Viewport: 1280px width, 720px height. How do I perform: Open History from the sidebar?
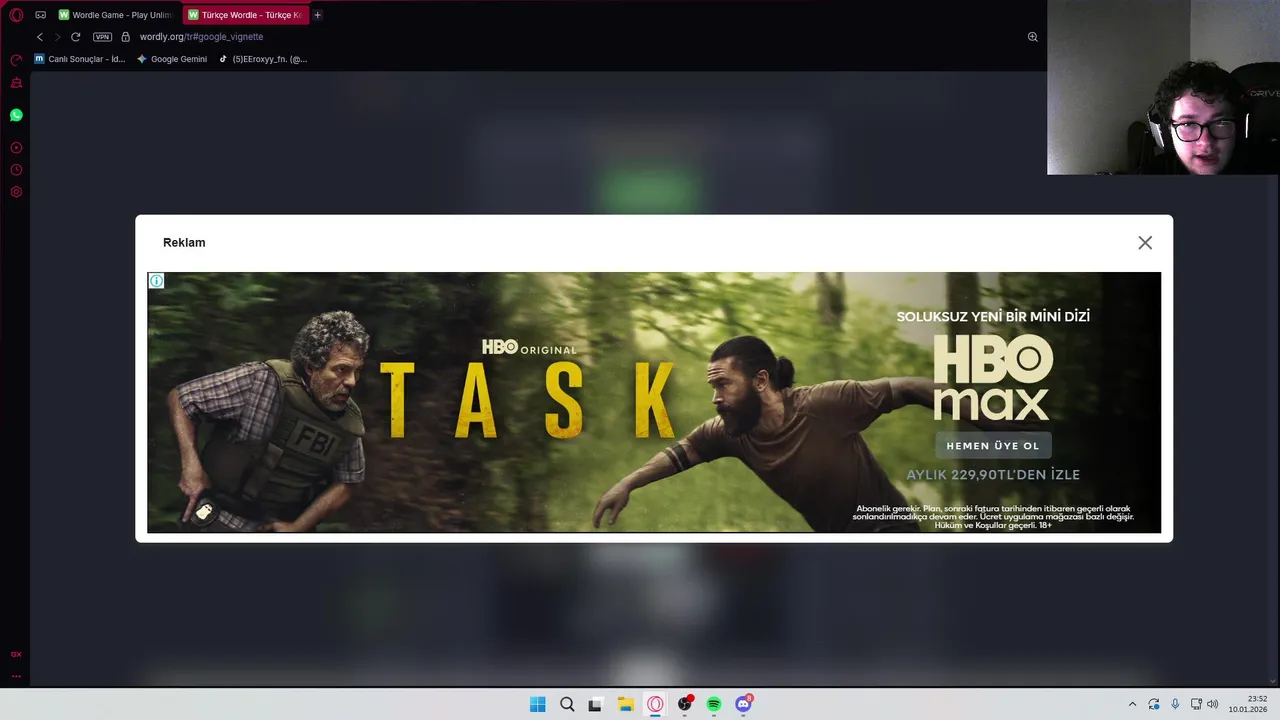click(x=16, y=170)
